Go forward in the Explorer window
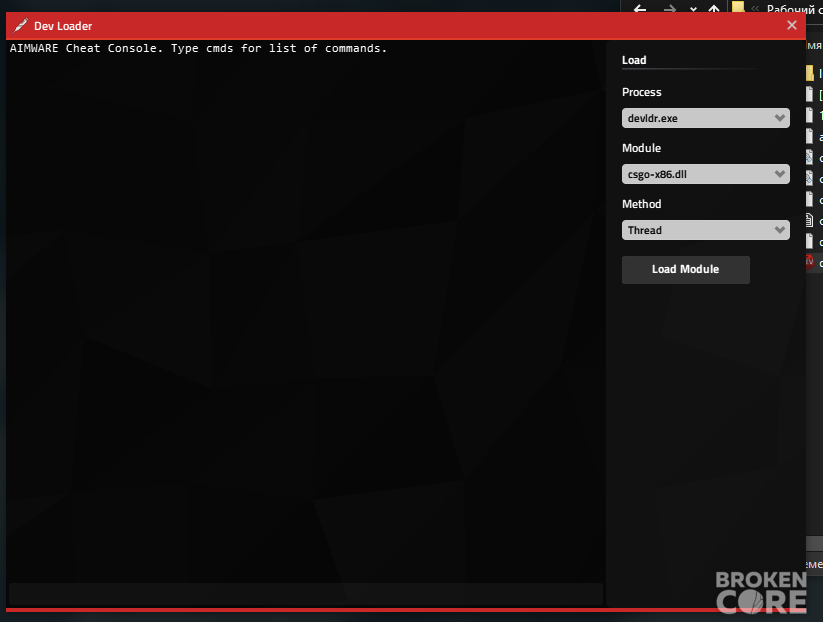 coord(669,8)
